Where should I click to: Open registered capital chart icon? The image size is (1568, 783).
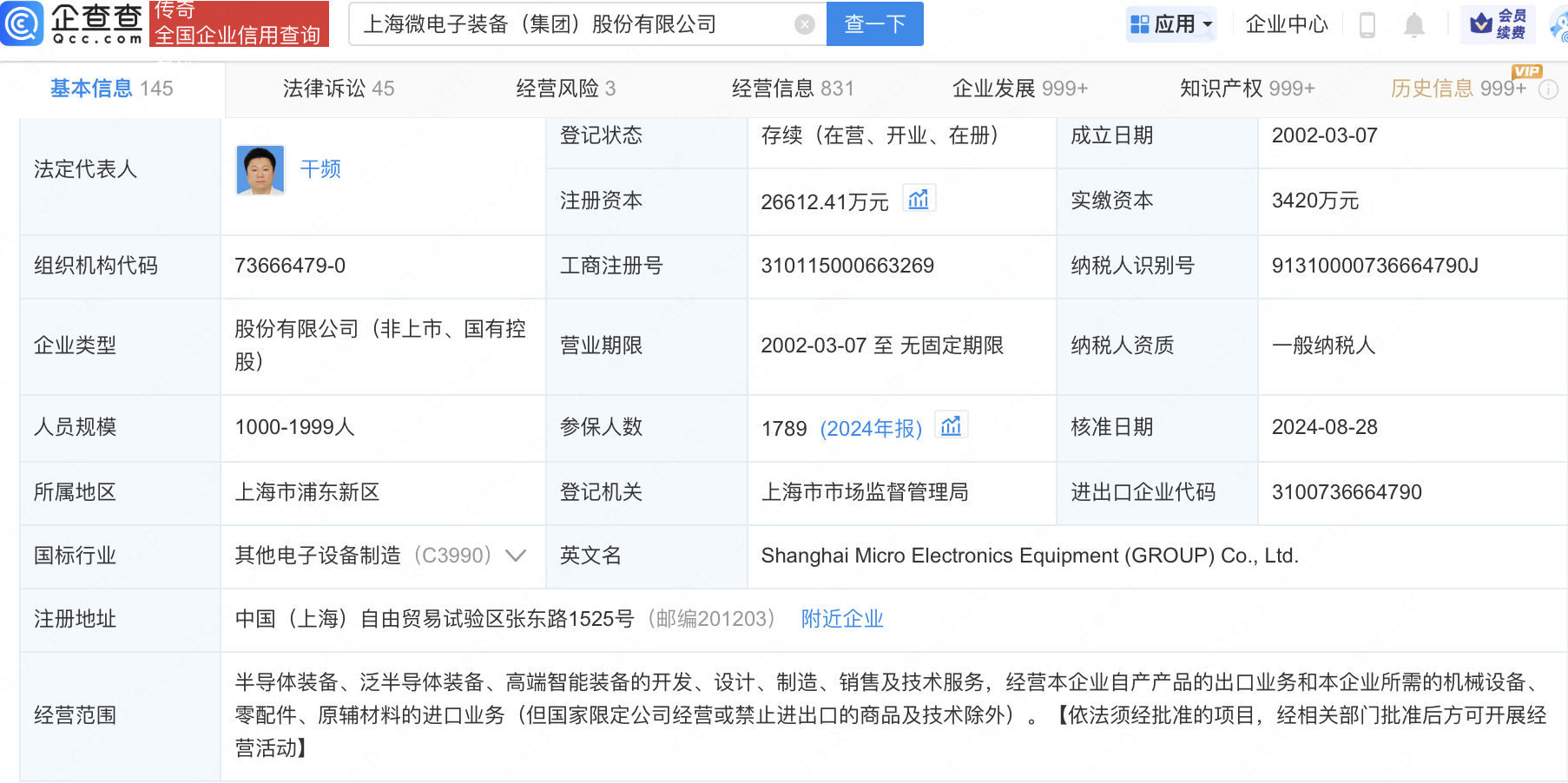(919, 198)
